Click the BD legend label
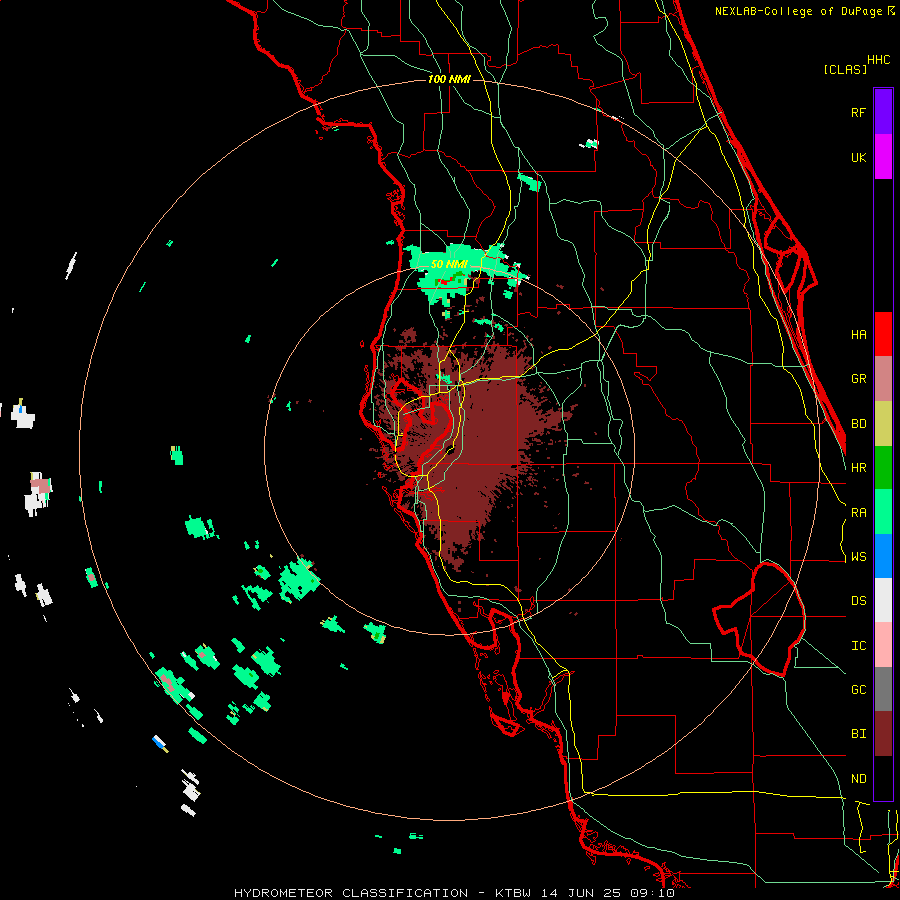The height and width of the screenshot is (900, 900). click(858, 424)
